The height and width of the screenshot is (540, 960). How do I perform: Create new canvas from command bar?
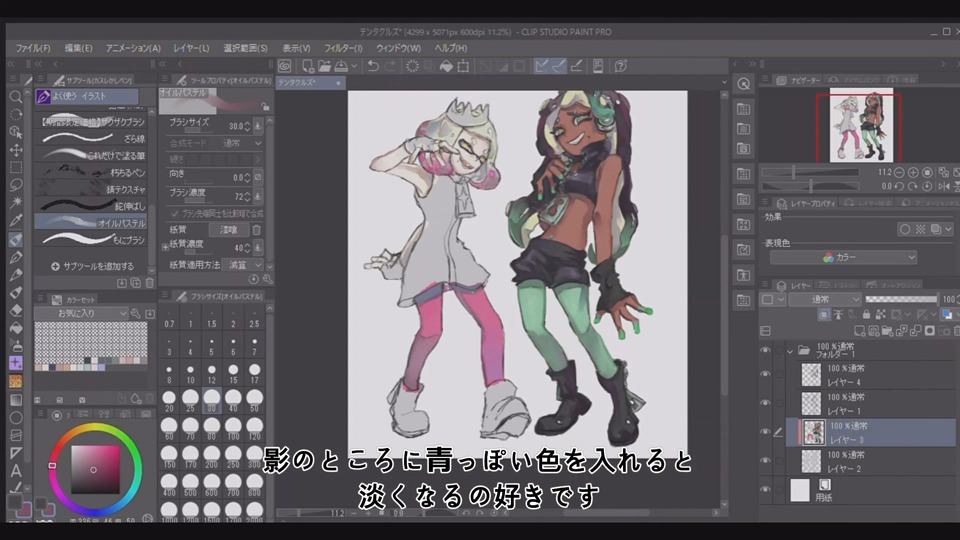pyautogui.click(x=307, y=66)
